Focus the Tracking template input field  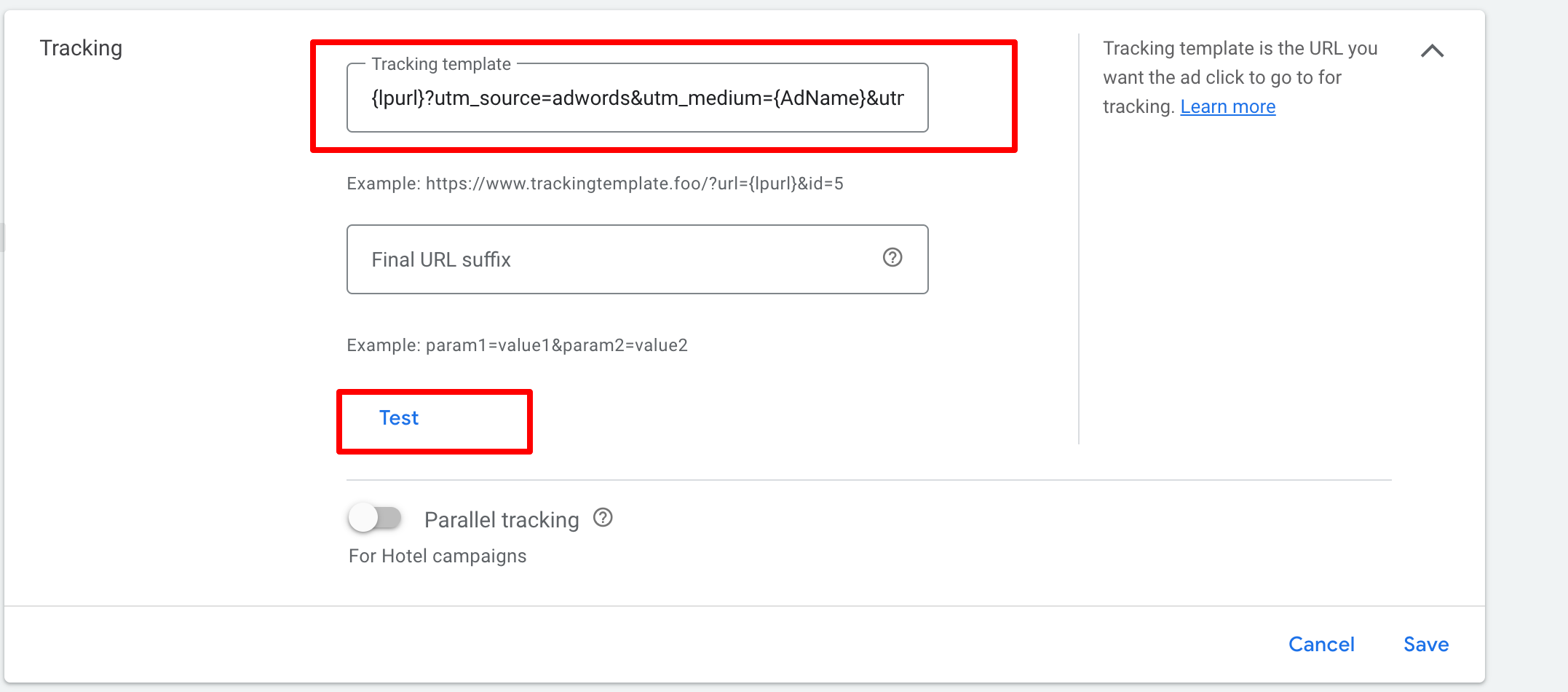click(x=637, y=98)
